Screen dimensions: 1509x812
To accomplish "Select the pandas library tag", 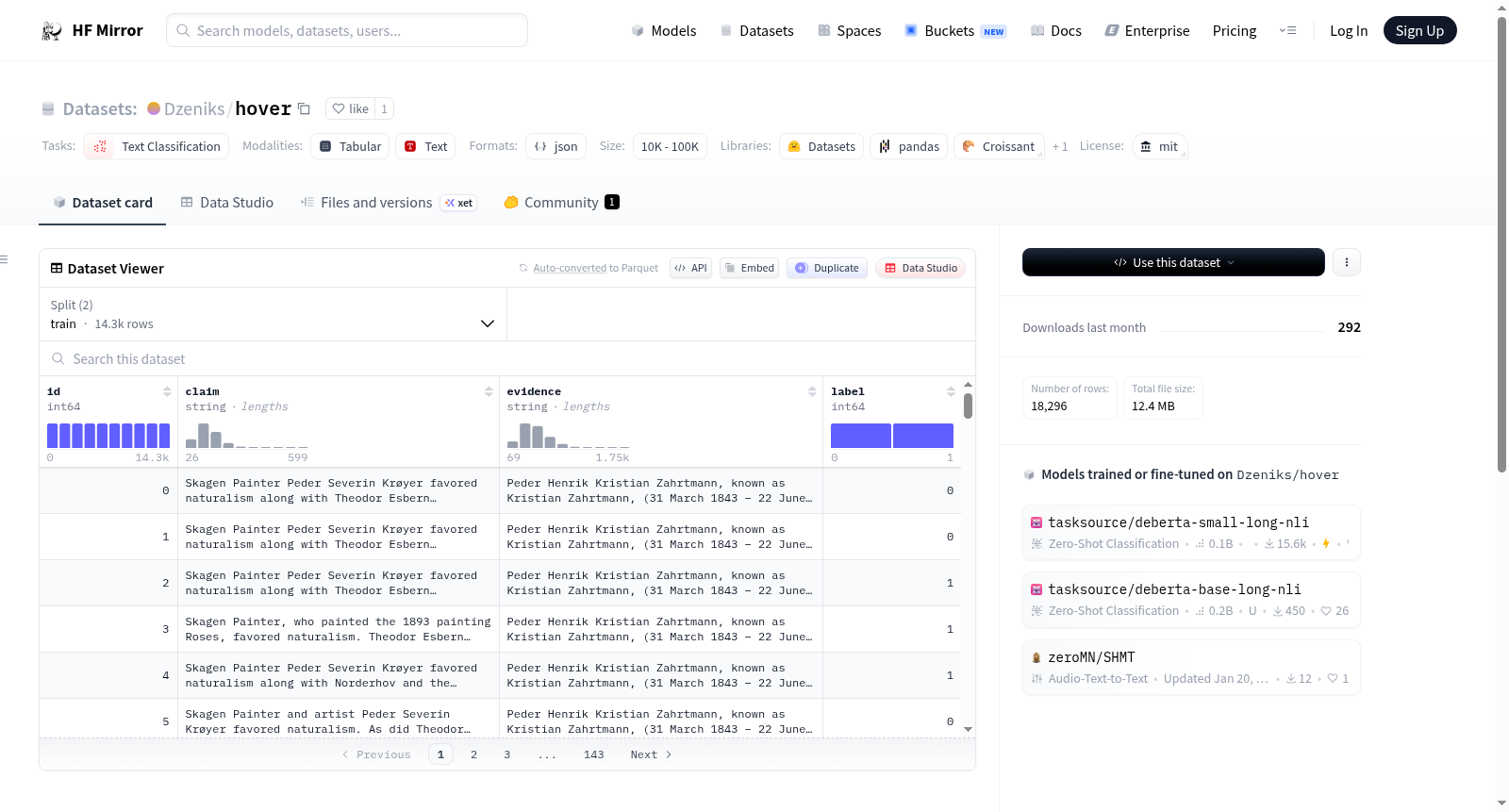I will coord(908,146).
